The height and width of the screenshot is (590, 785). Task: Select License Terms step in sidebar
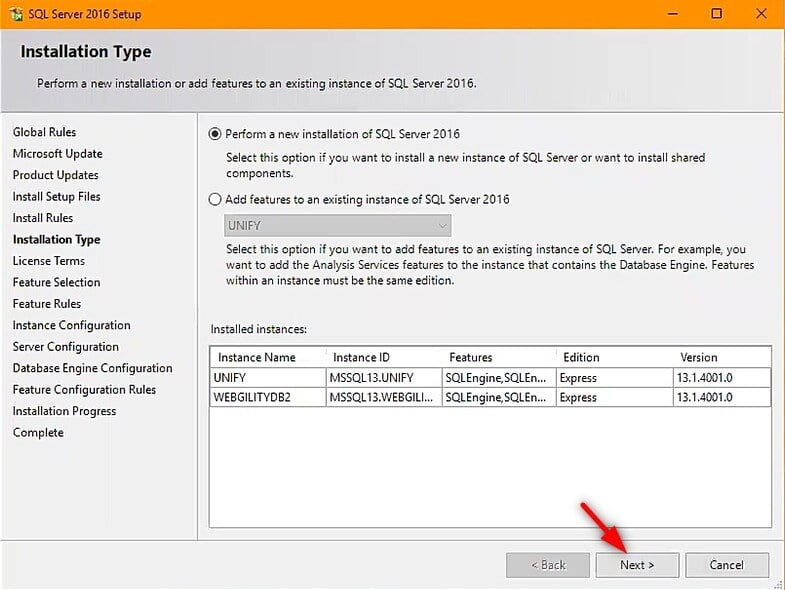pos(49,261)
